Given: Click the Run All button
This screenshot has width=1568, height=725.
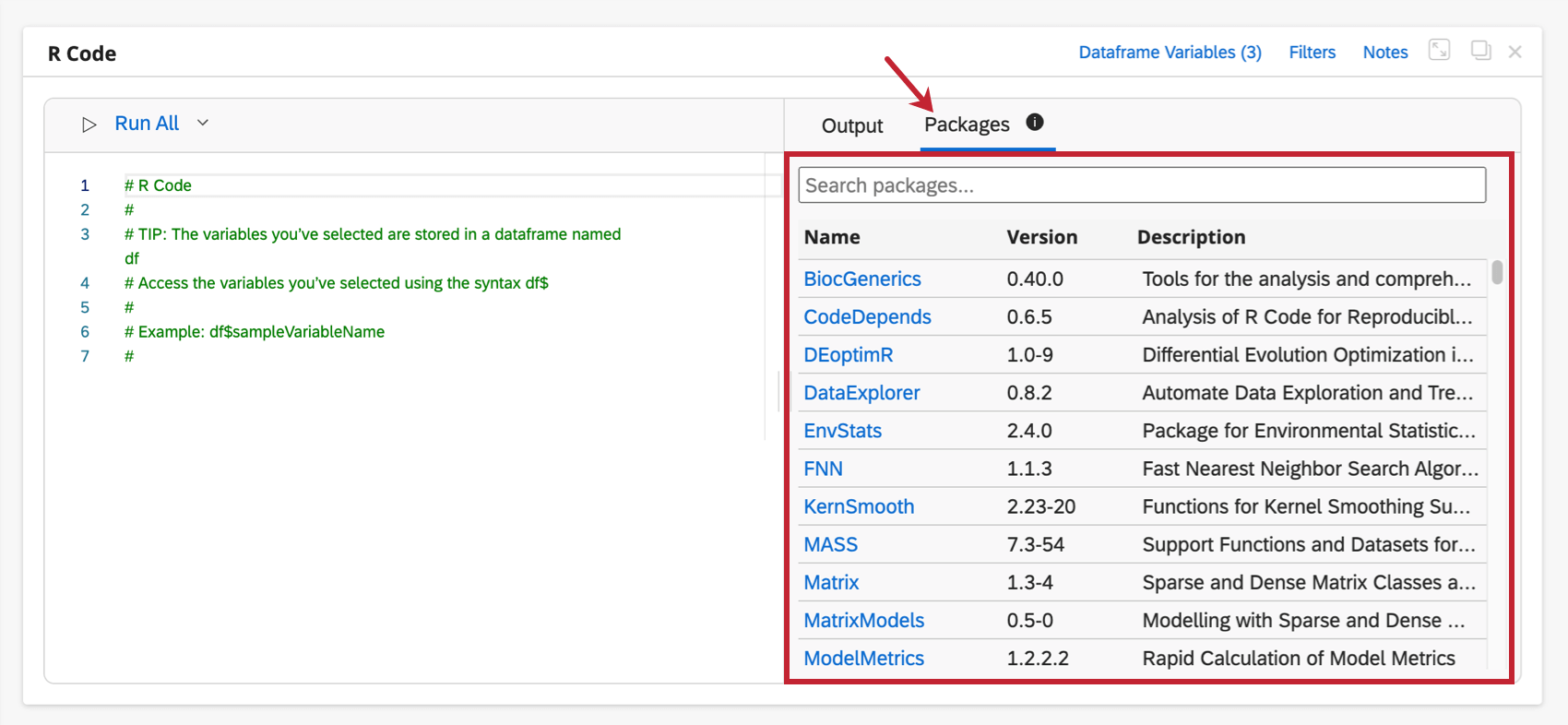Looking at the screenshot, I should tap(147, 124).
